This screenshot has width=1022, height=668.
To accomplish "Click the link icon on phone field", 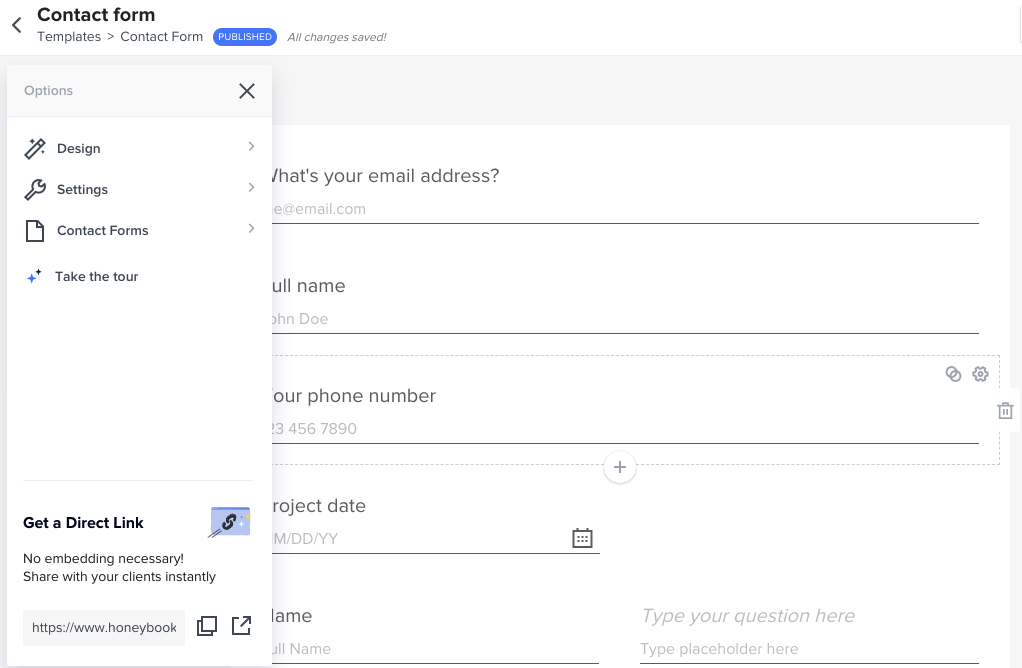I will 953,374.
